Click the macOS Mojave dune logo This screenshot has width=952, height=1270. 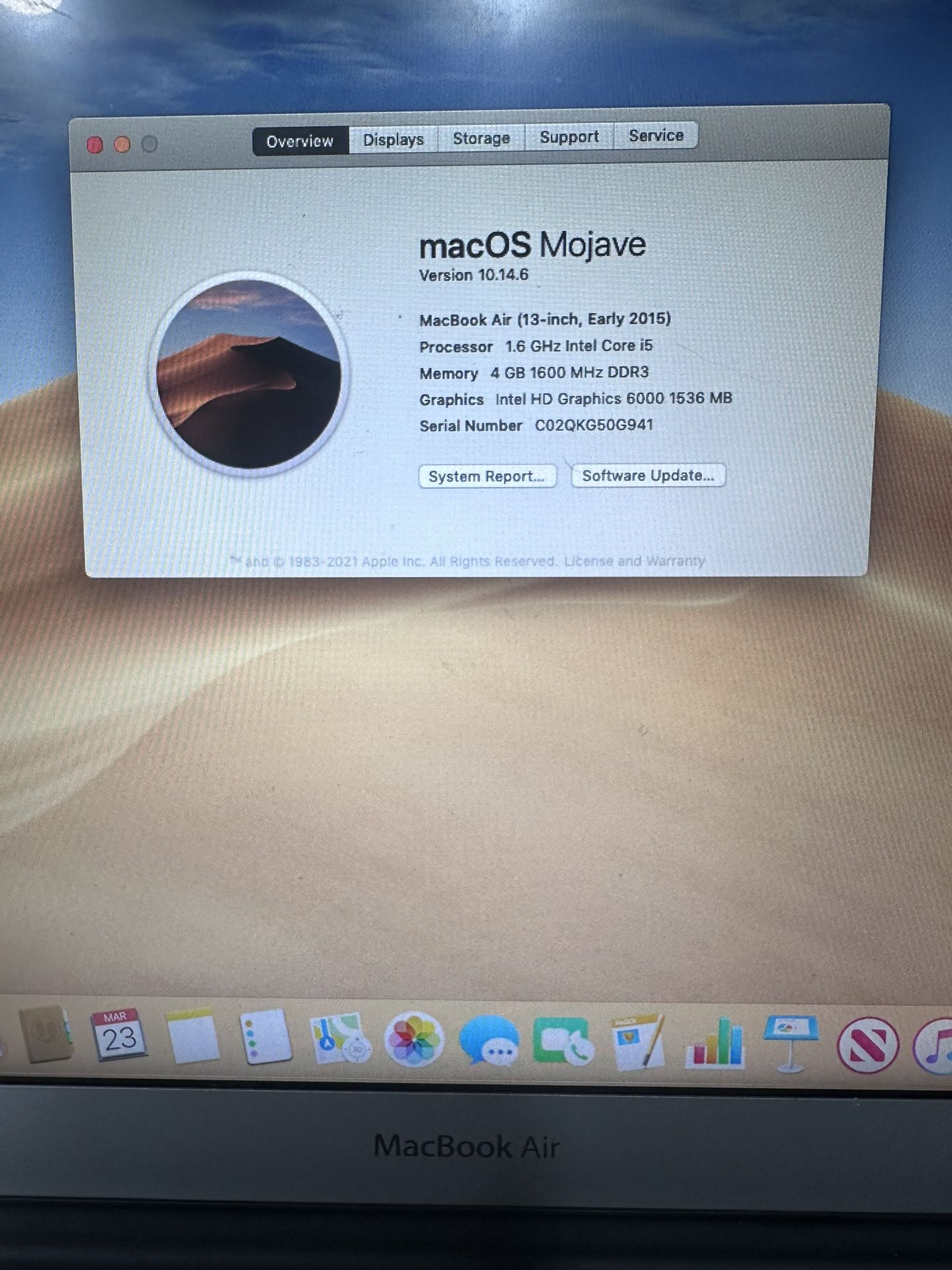click(x=249, y=374)
